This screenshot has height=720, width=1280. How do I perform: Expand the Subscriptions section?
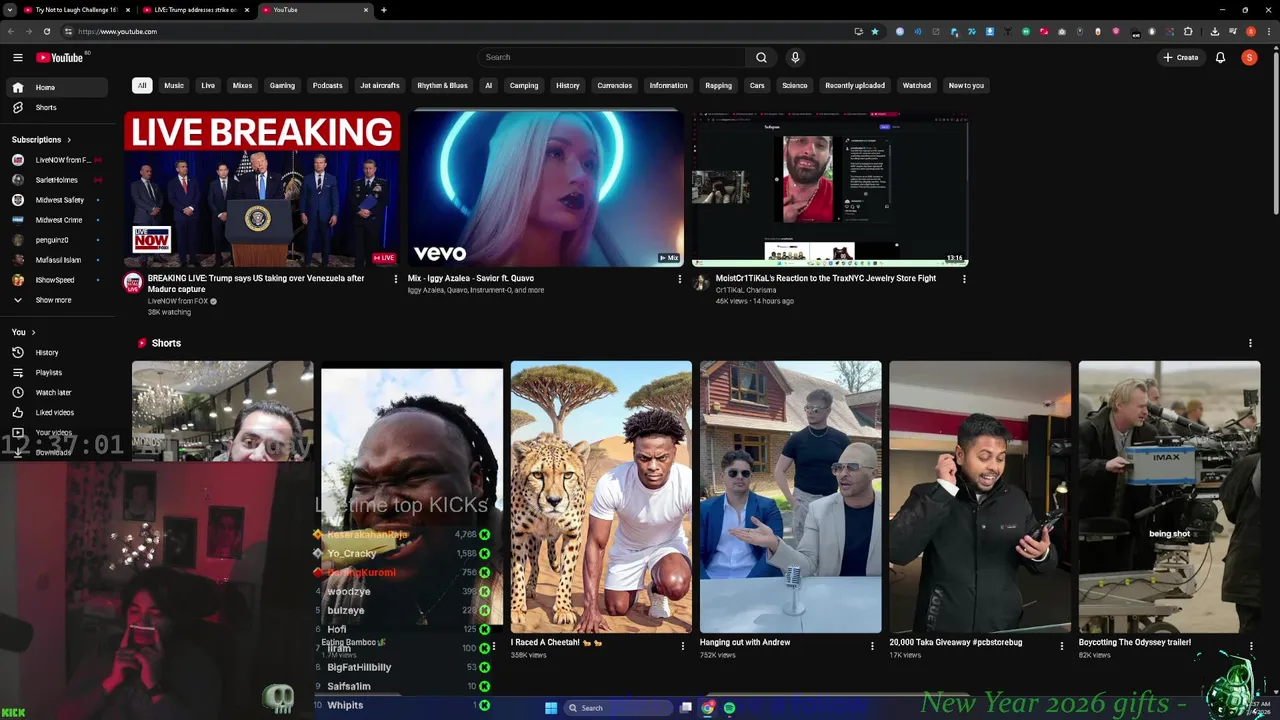[41, 140]
